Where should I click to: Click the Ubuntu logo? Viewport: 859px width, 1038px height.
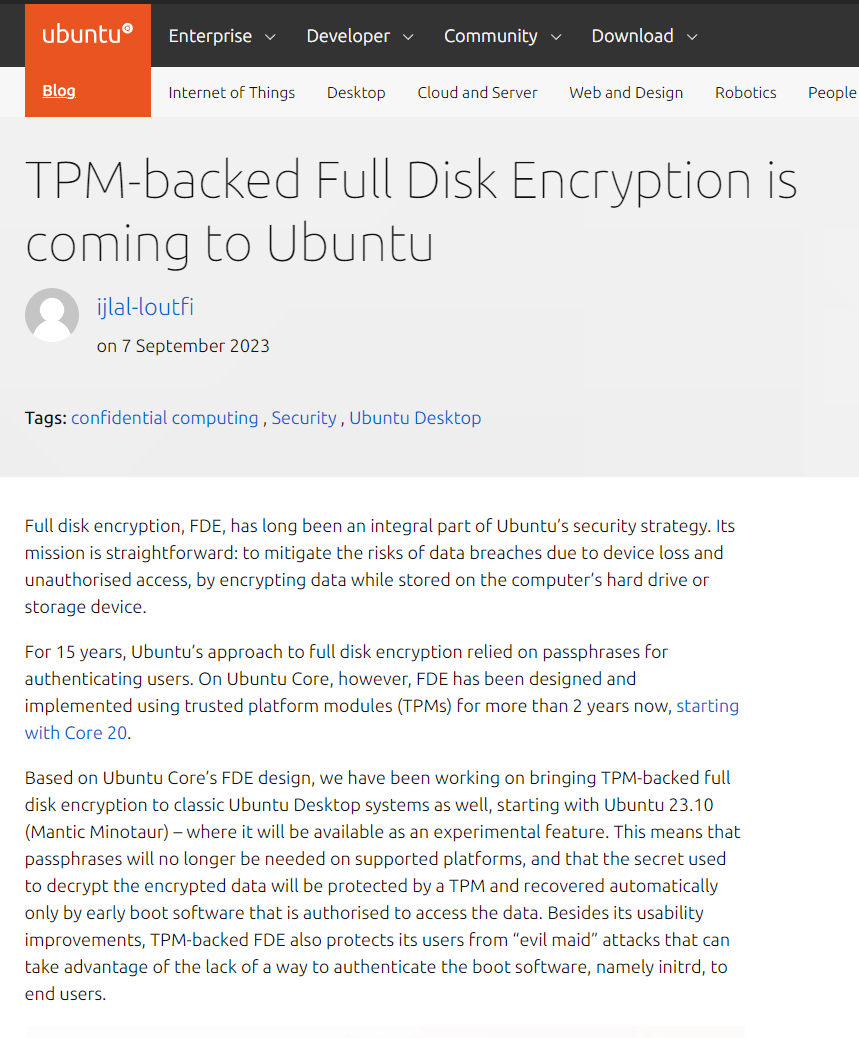pos(87,34)
